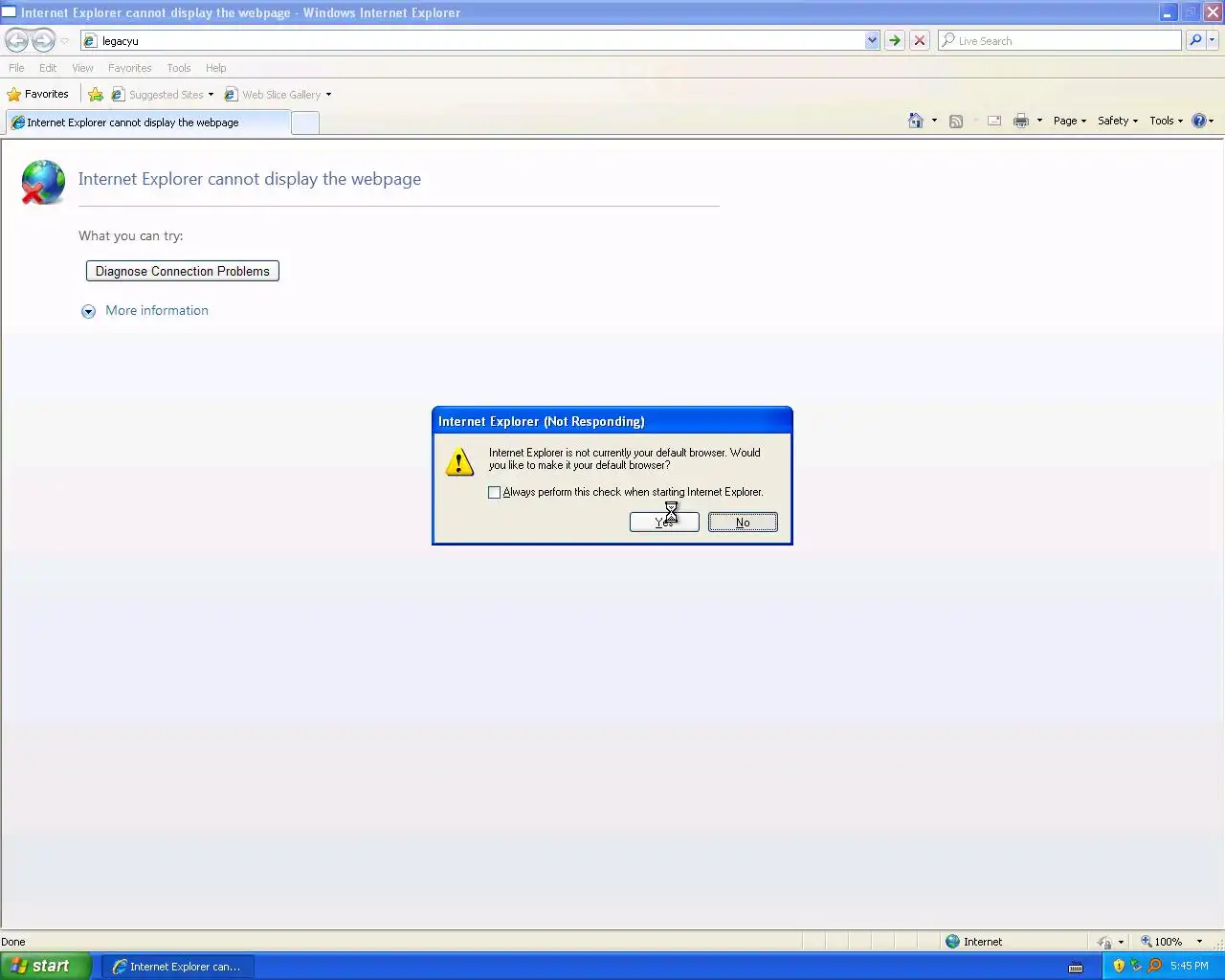Image resolution: width=1225 pixels, height=980 pixels.
Task: Open the Tools dropdown in command bar
Action: (1166, 121)
